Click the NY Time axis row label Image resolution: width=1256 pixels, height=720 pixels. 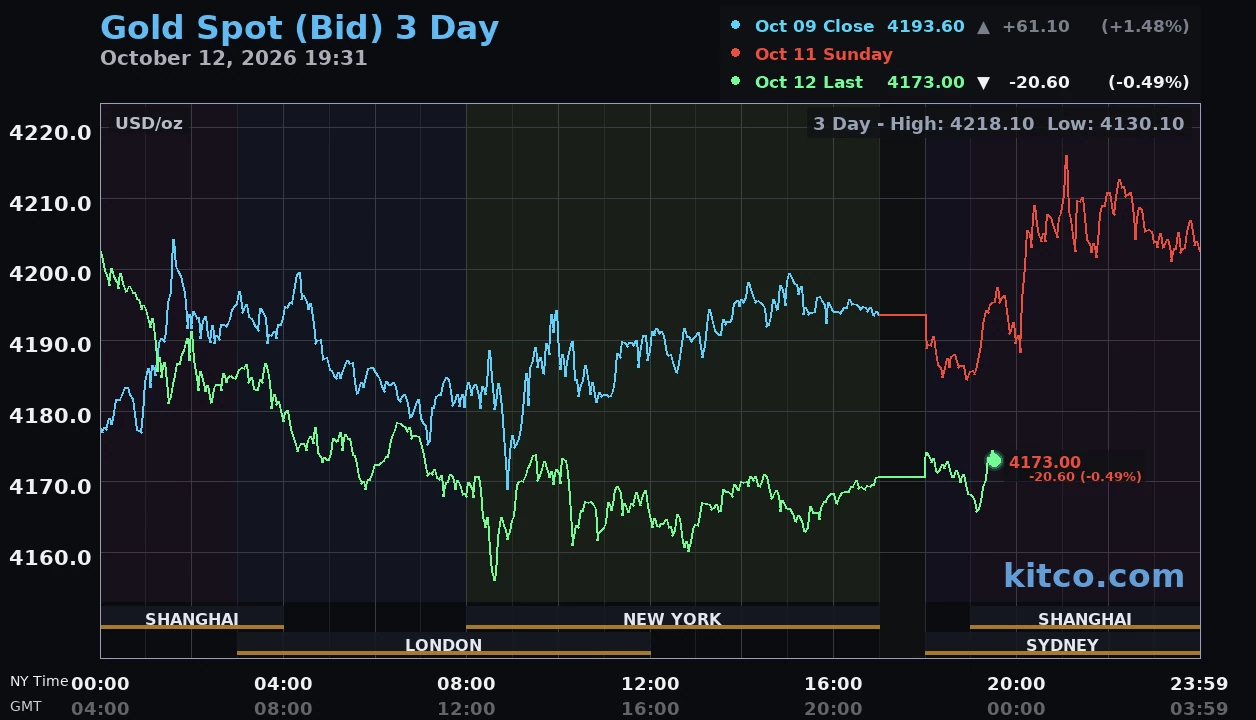(x=39, y=681)
